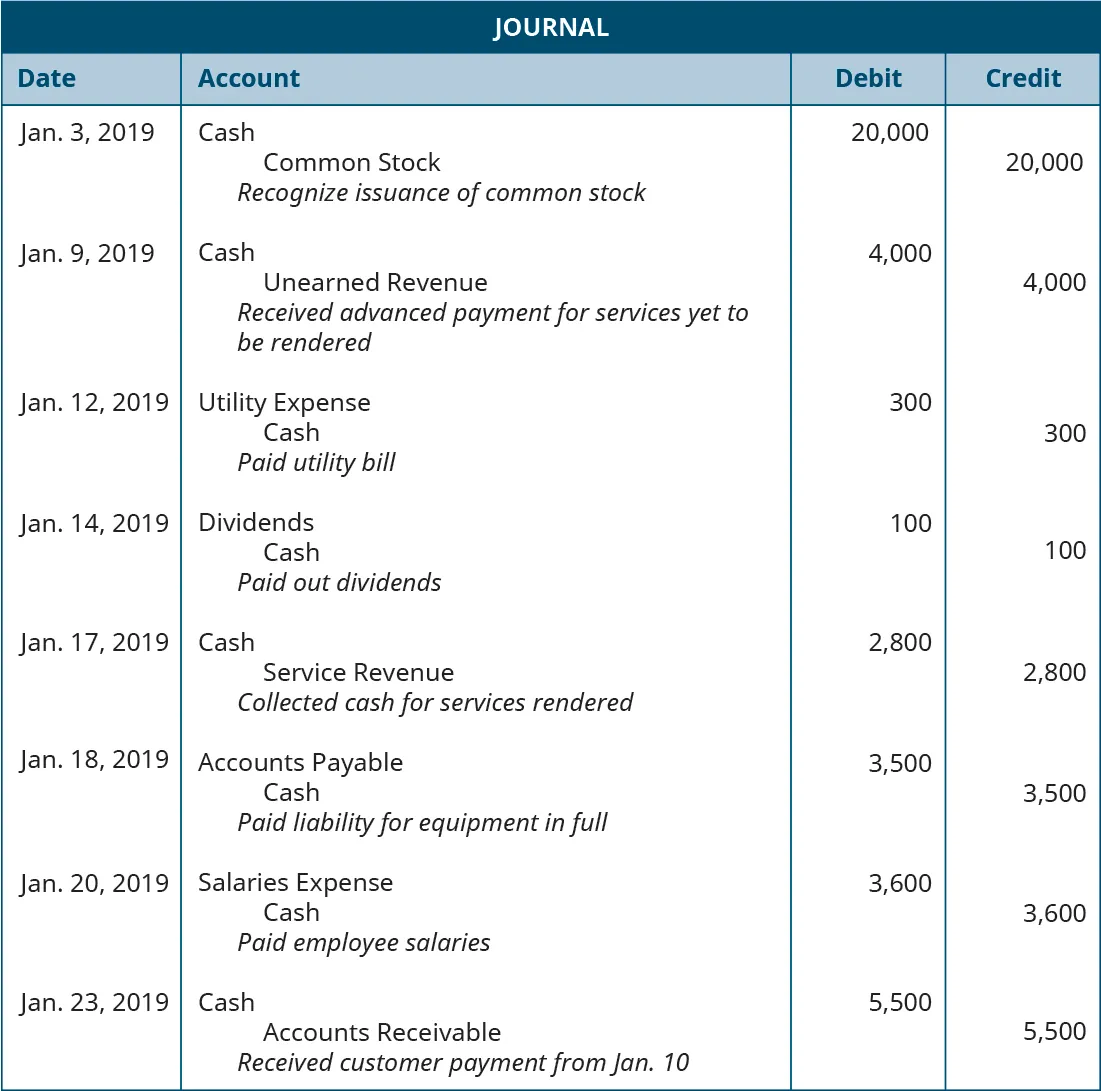Click the JOURNAL title header

[550, 27]
